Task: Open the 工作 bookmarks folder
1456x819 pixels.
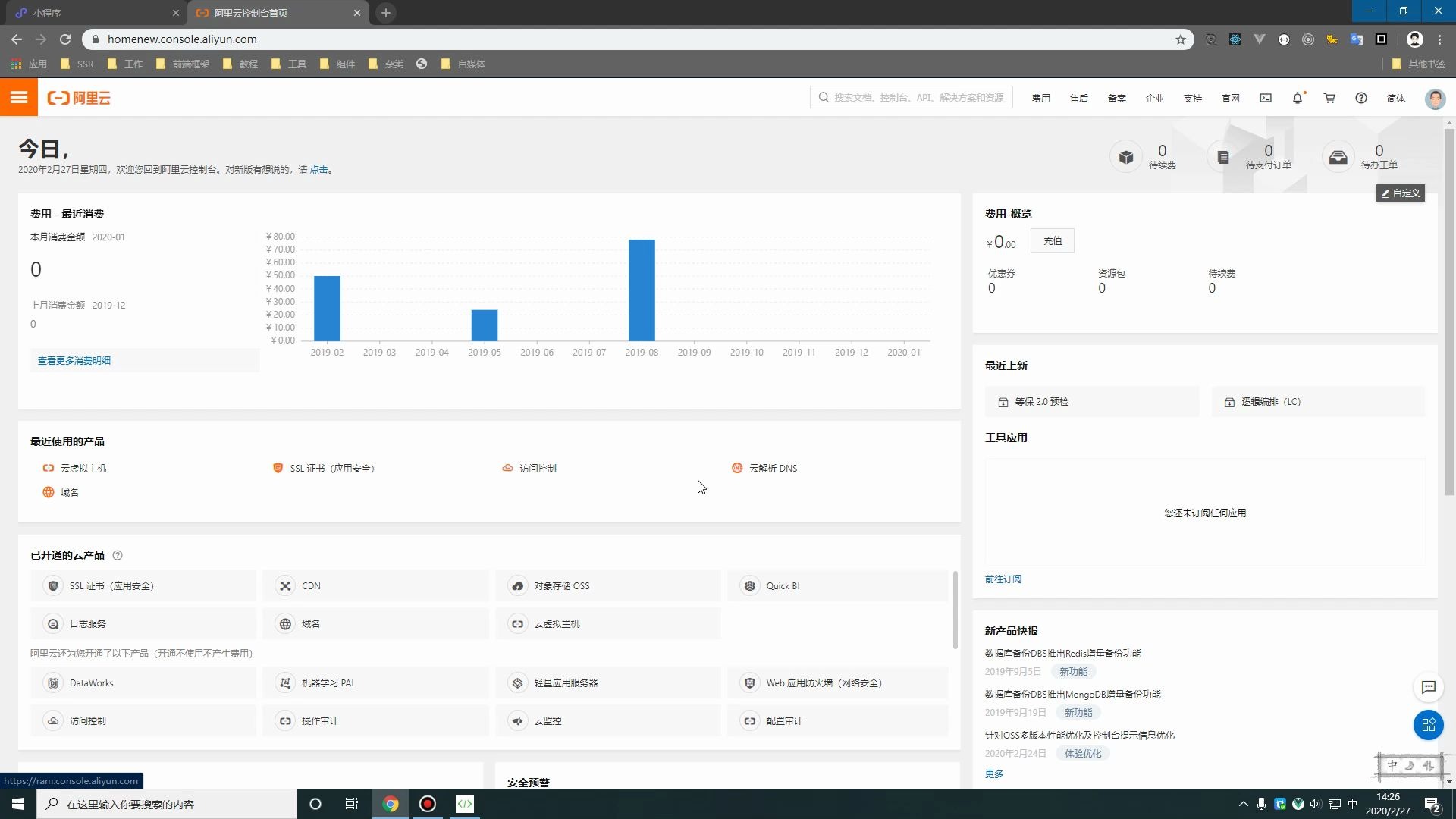Action: coord(125,64)
